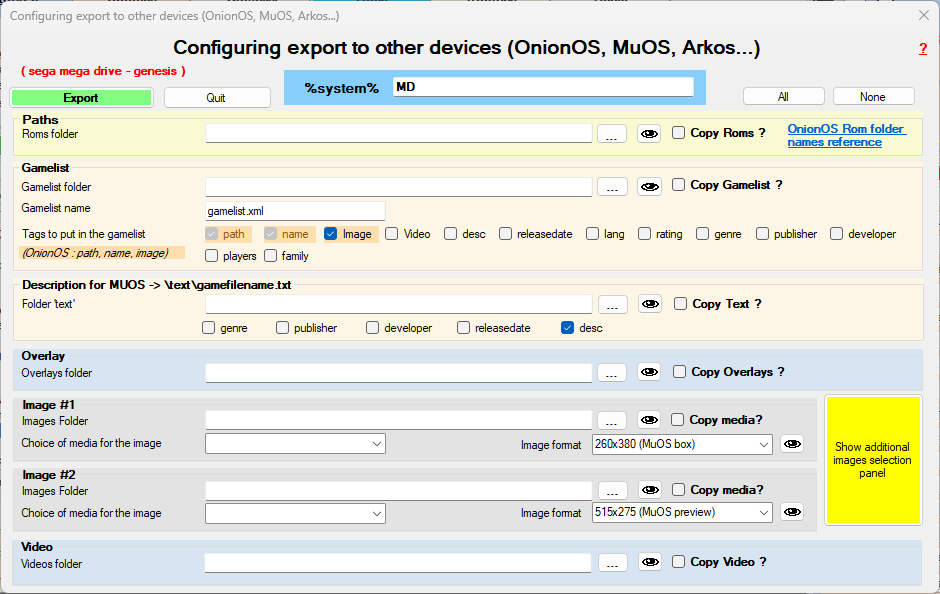Enable the Copy Roms checkbox
The height and width of the screenshot is (594, 940).
point(679,133)
